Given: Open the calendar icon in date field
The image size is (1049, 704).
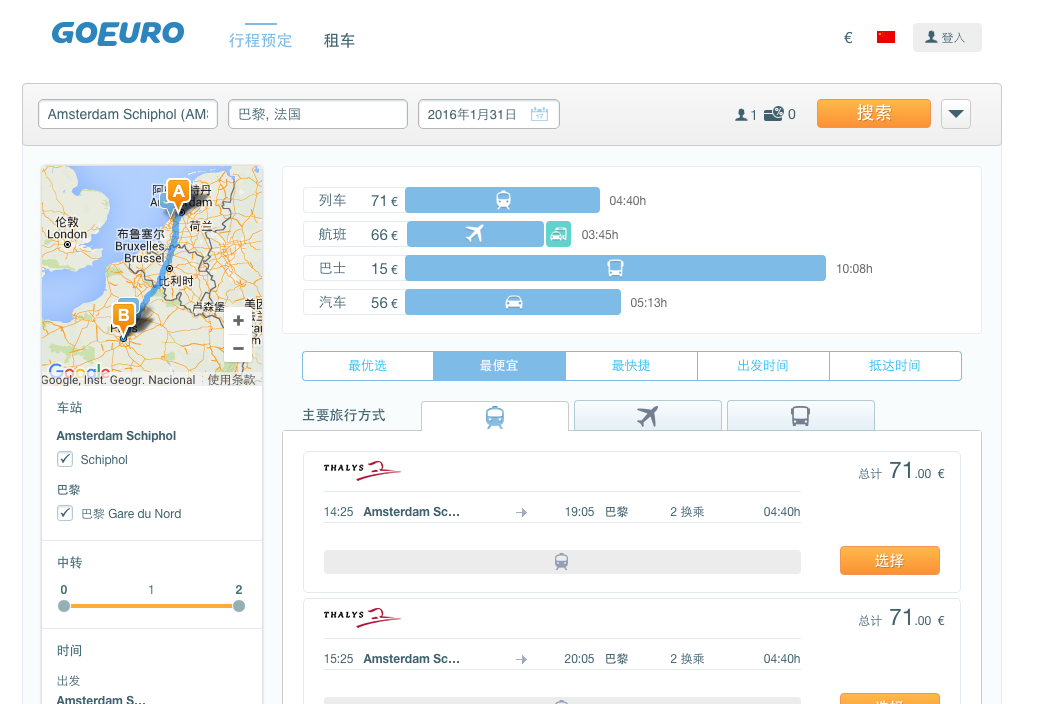Looking at the screenshot, I should 539,114.
